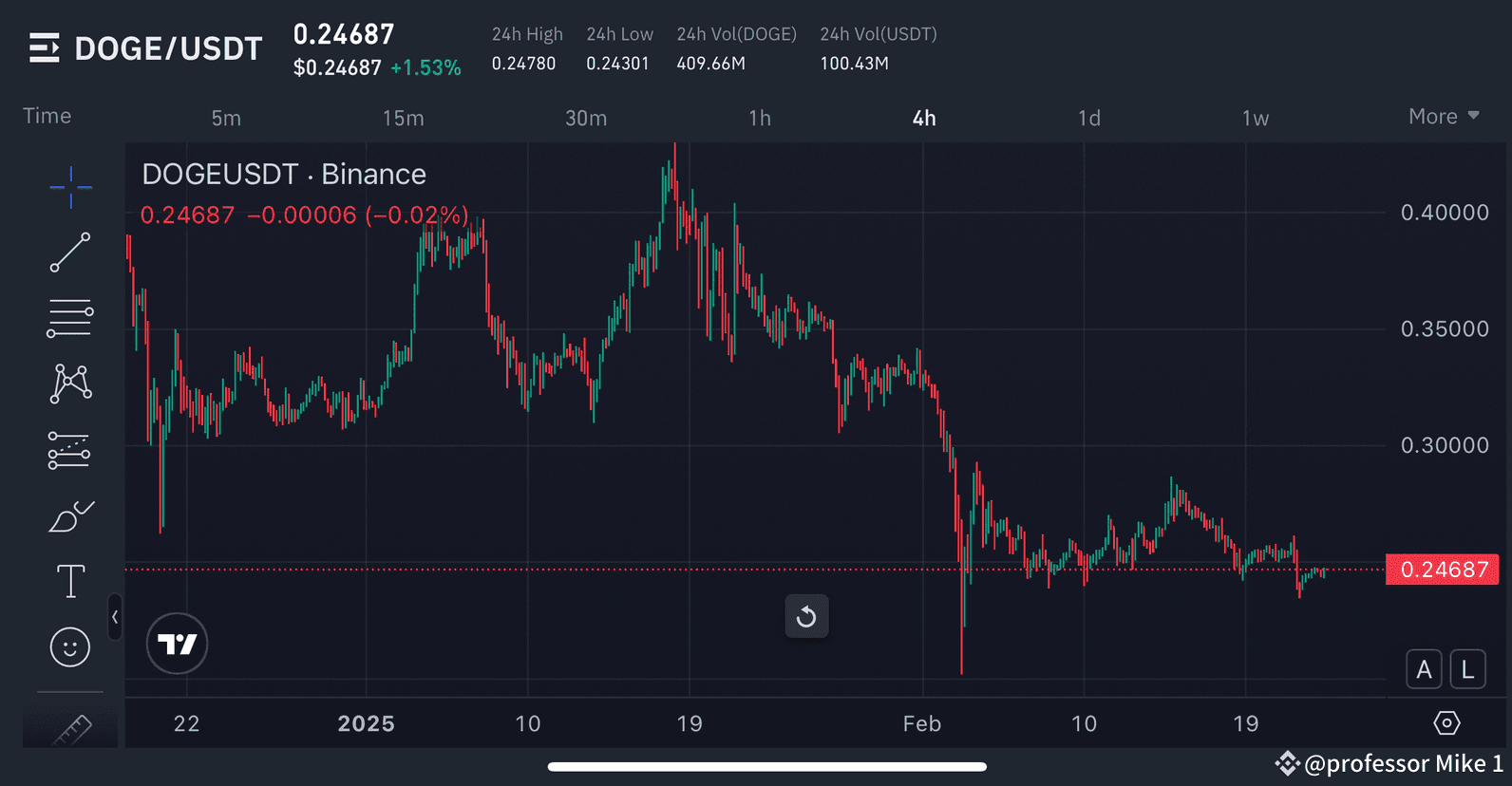
Task: Collapse the drawing tools sidebar
Action: (115, 618)
